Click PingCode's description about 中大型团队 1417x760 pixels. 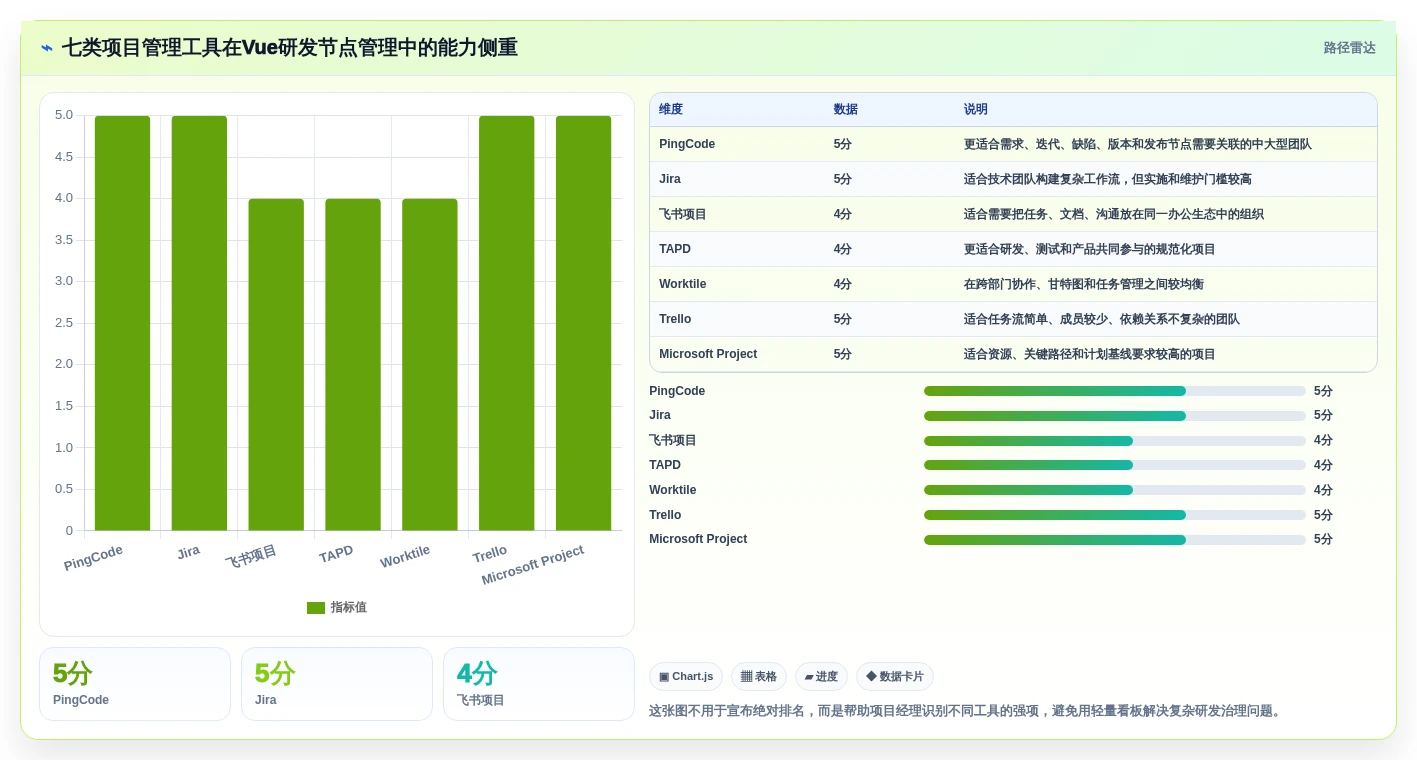tap(1138, 144)
